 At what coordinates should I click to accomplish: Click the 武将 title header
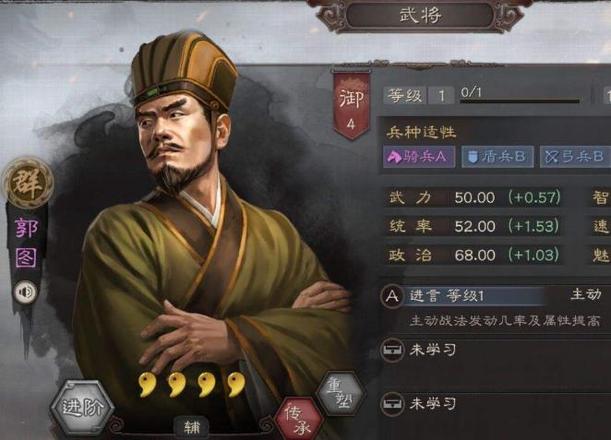(420, 15)
